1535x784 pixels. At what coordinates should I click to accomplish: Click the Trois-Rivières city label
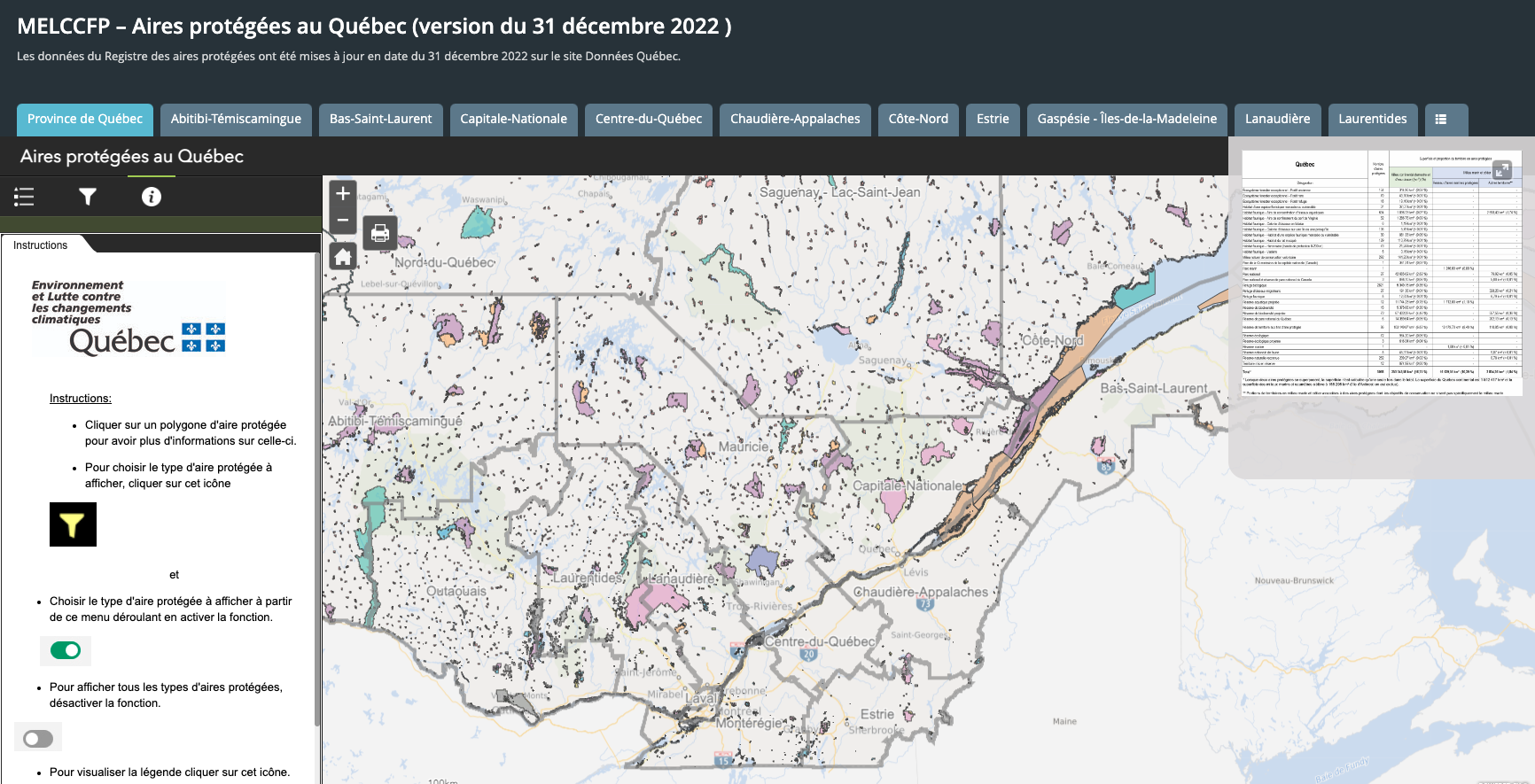[760, 607]
